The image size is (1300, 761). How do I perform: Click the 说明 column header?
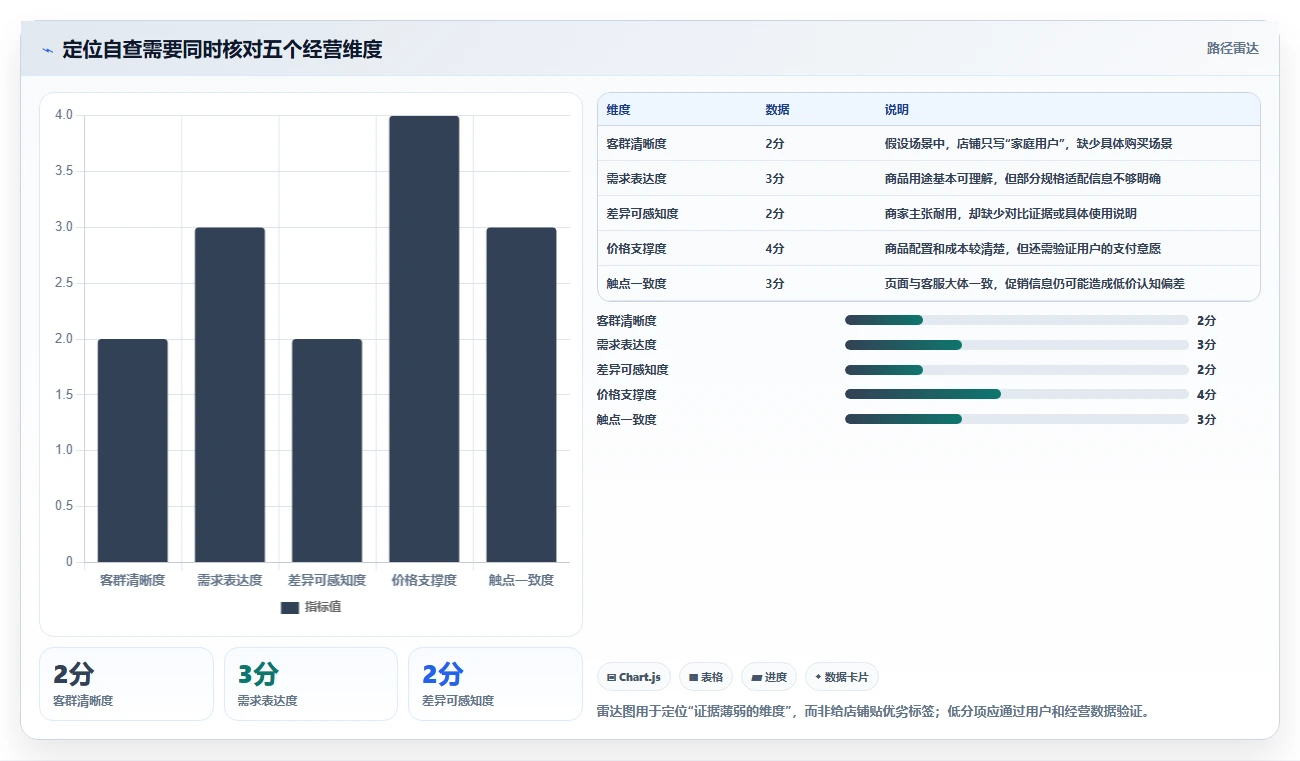pyautogui.click(x=897, y=110)
